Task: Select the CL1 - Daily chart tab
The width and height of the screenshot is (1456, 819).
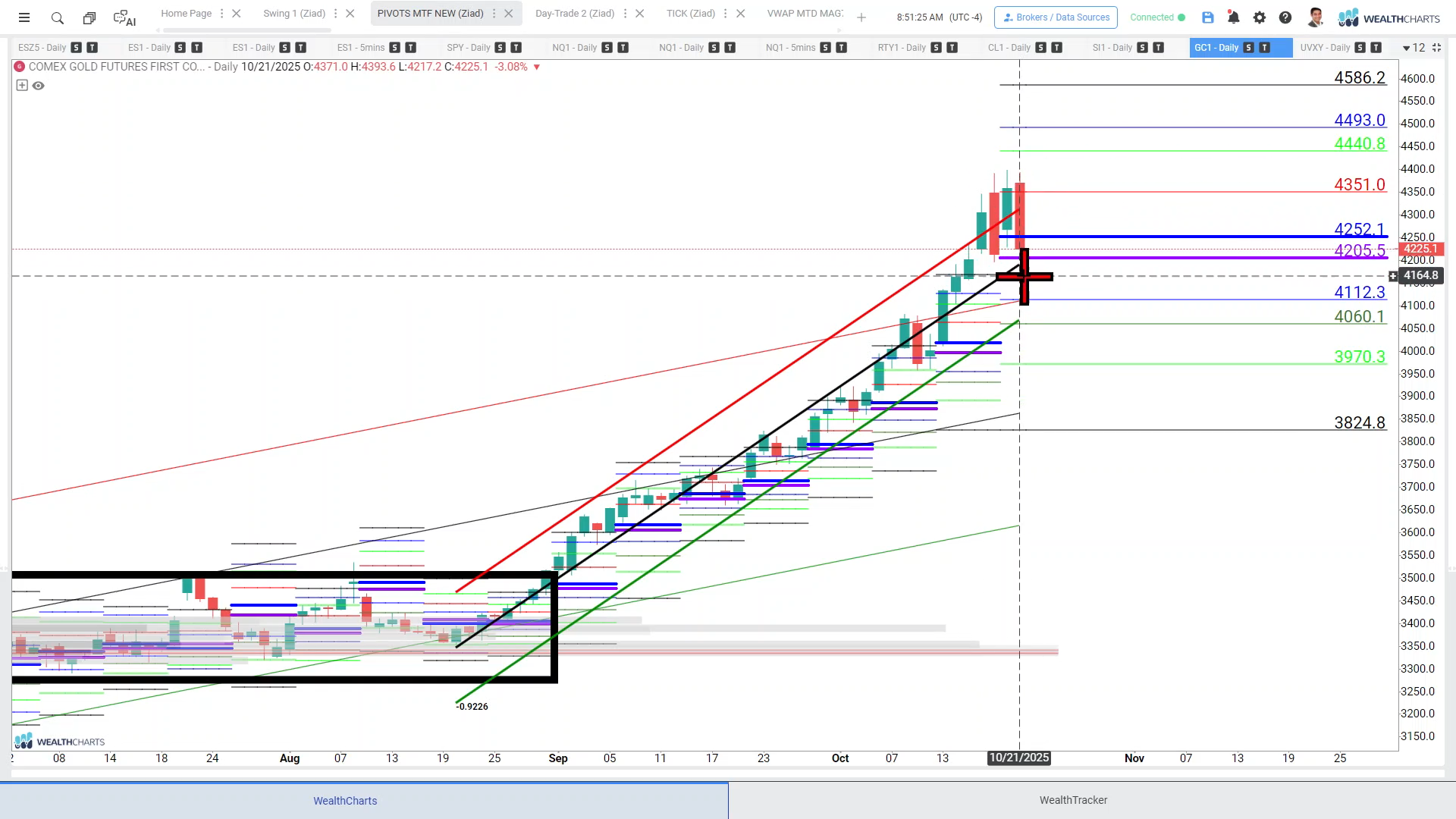Action: [x=1009, y=48]
